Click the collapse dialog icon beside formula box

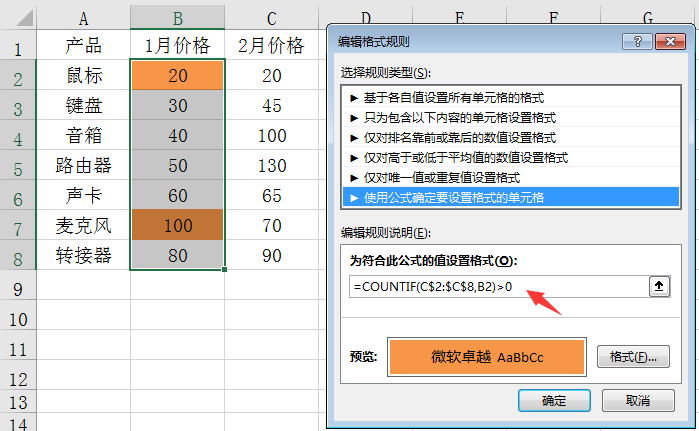point(659,286)
